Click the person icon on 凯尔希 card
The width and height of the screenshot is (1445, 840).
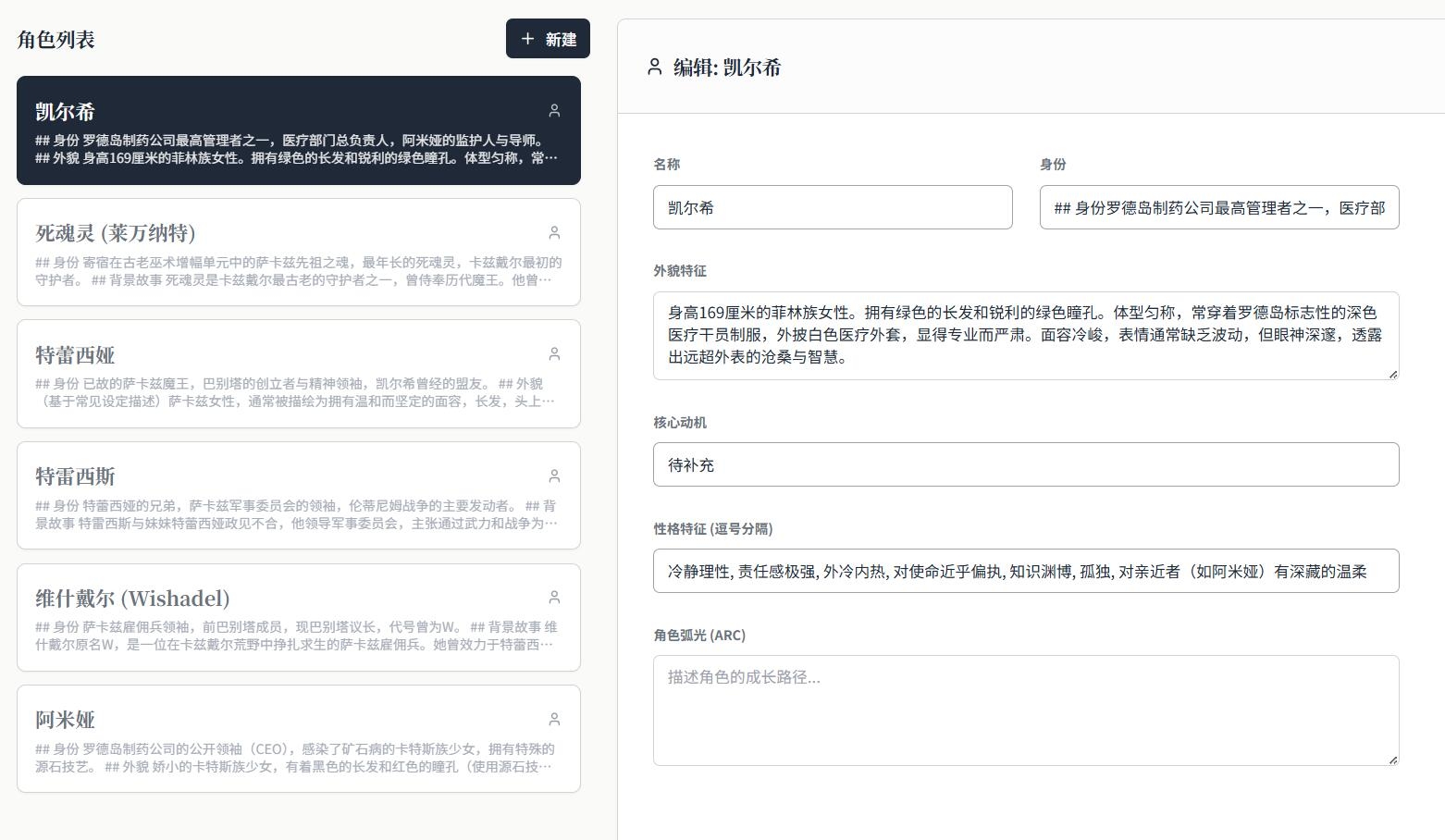point(554,111)
